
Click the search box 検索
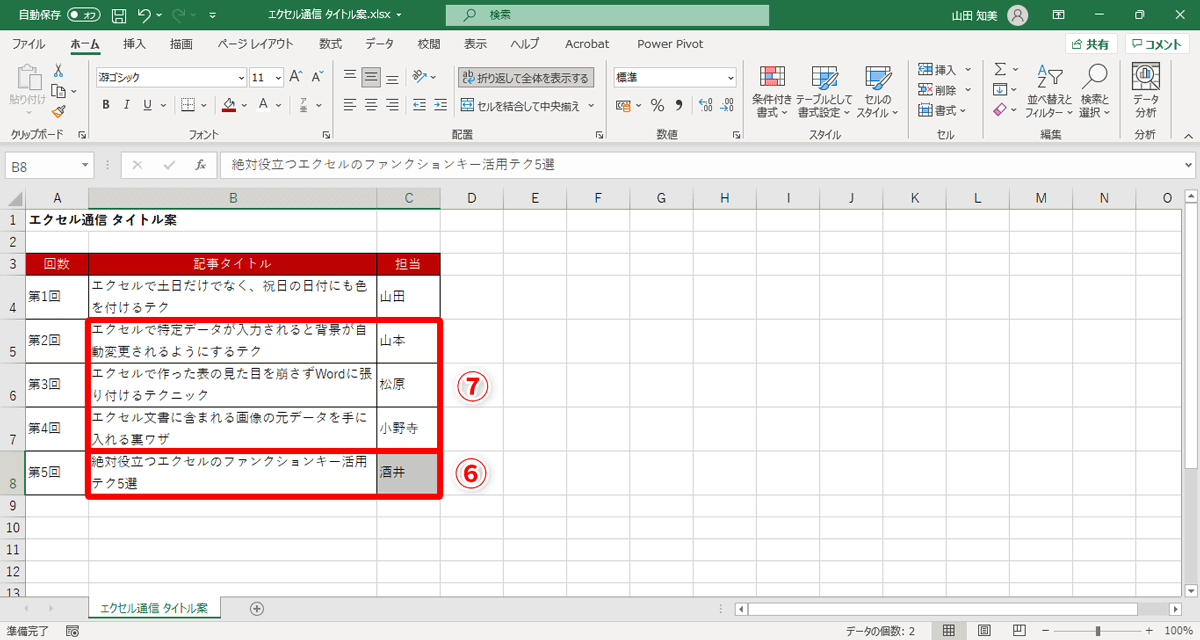607,15
